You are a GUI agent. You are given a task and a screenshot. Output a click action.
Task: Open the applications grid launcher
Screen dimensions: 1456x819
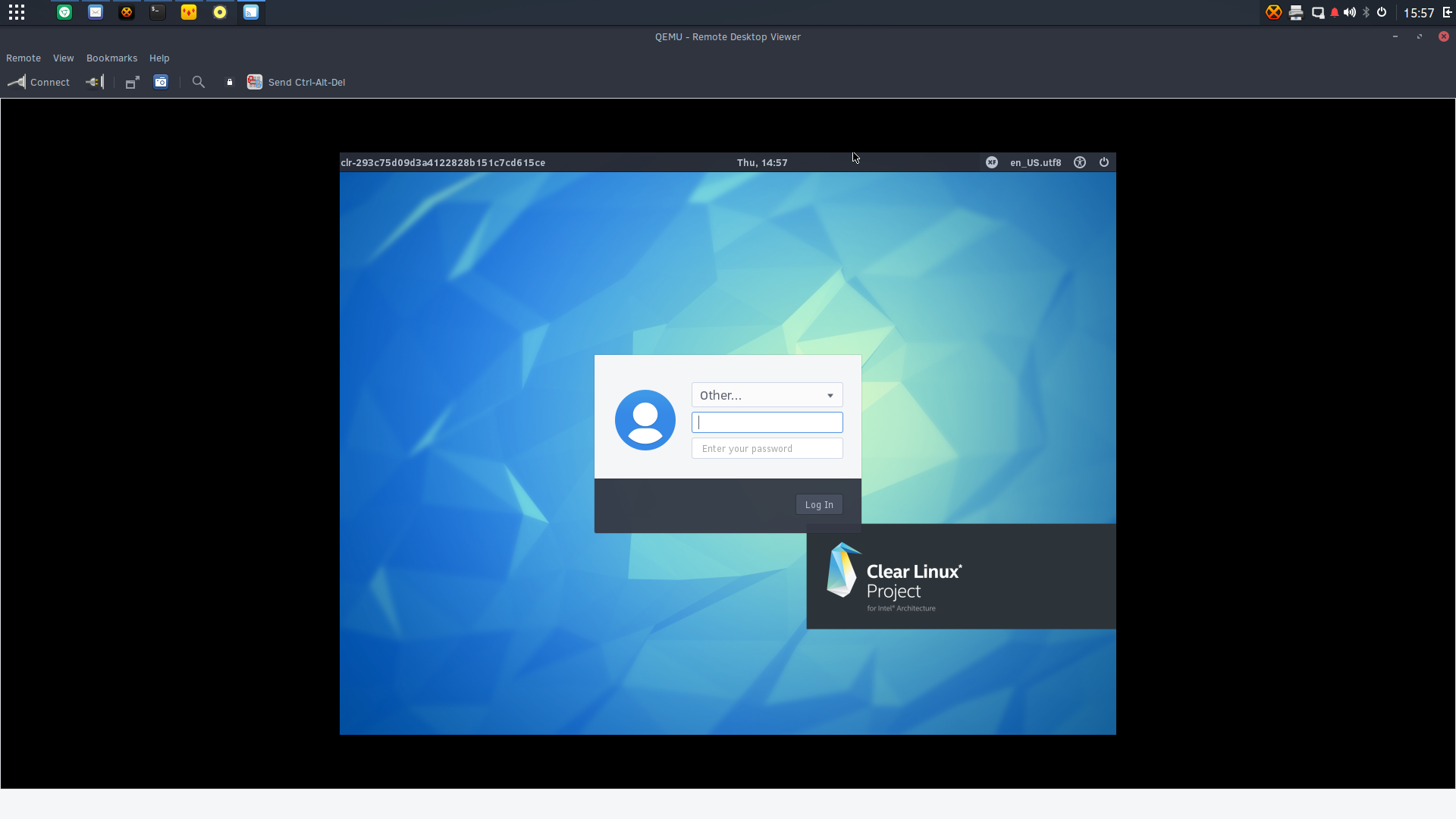click(x=17, y=12)
